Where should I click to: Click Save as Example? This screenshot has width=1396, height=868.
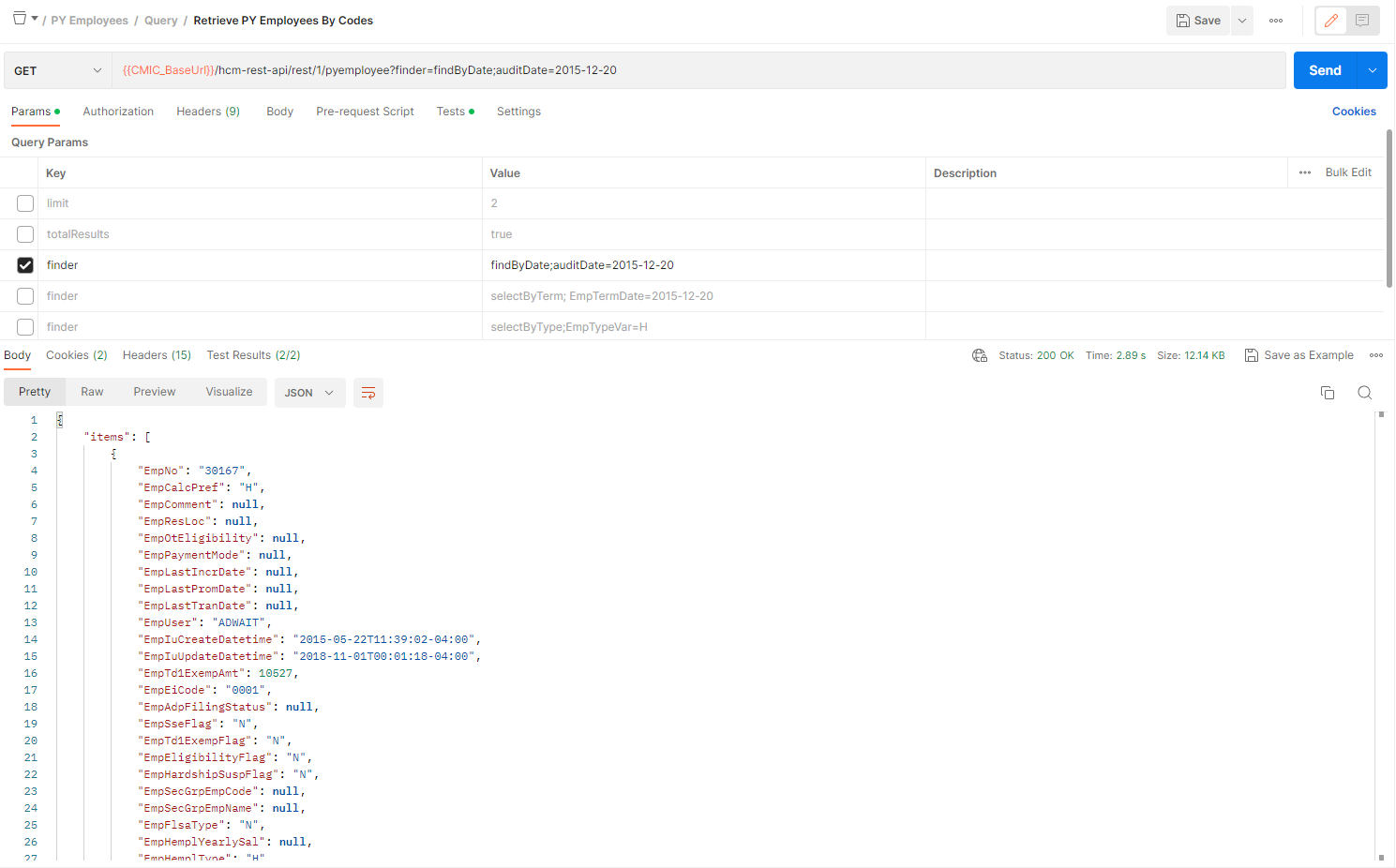point(1299,355)
